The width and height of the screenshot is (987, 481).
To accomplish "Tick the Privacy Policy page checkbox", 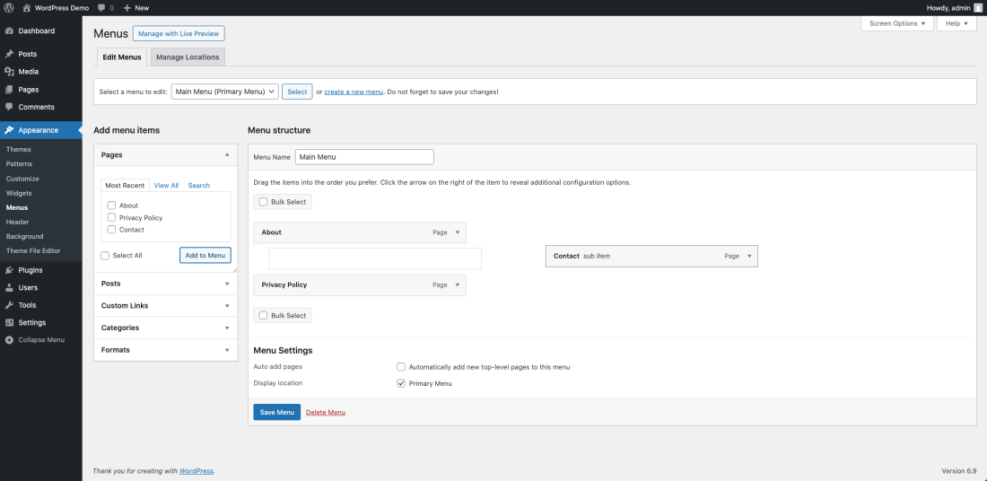I will click(111, 217).
